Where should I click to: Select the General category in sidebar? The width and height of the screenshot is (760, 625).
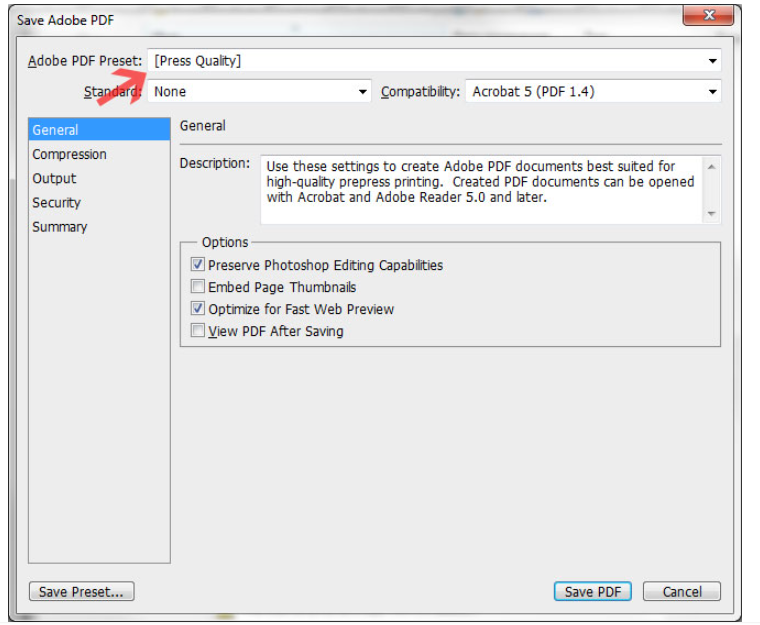point(99,130)
